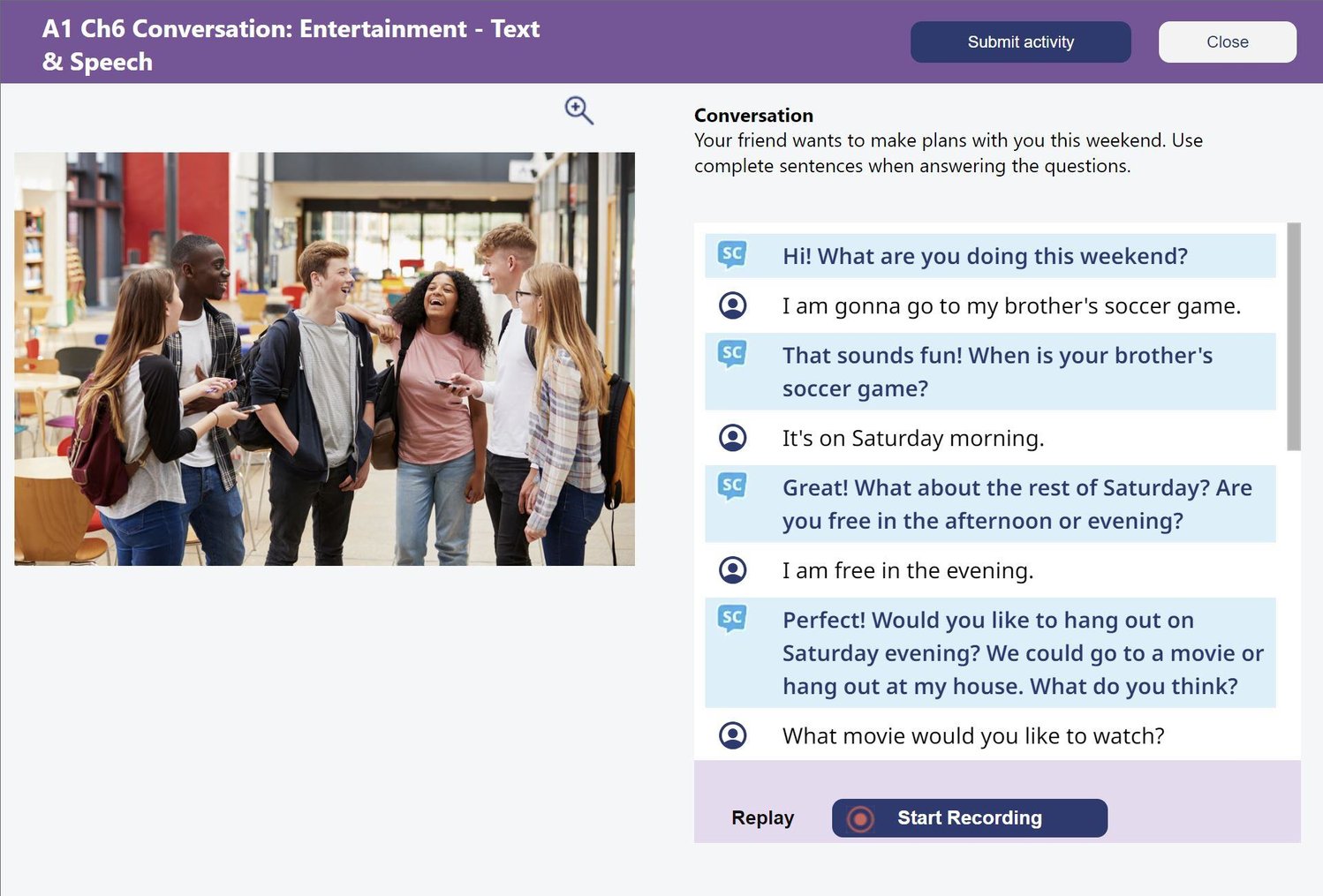Click the magnifying glass zoom icon above the image
Viewport: 1323px width, 896px height.
[x=579, y=110]
